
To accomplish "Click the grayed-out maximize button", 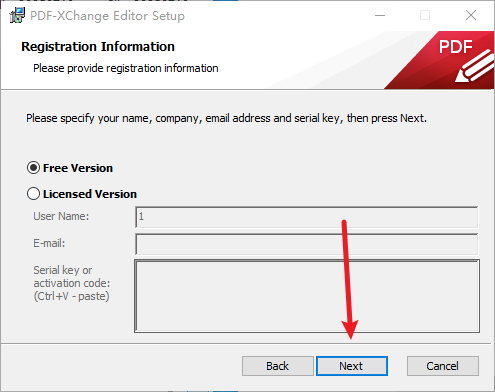I will [425, 15].
